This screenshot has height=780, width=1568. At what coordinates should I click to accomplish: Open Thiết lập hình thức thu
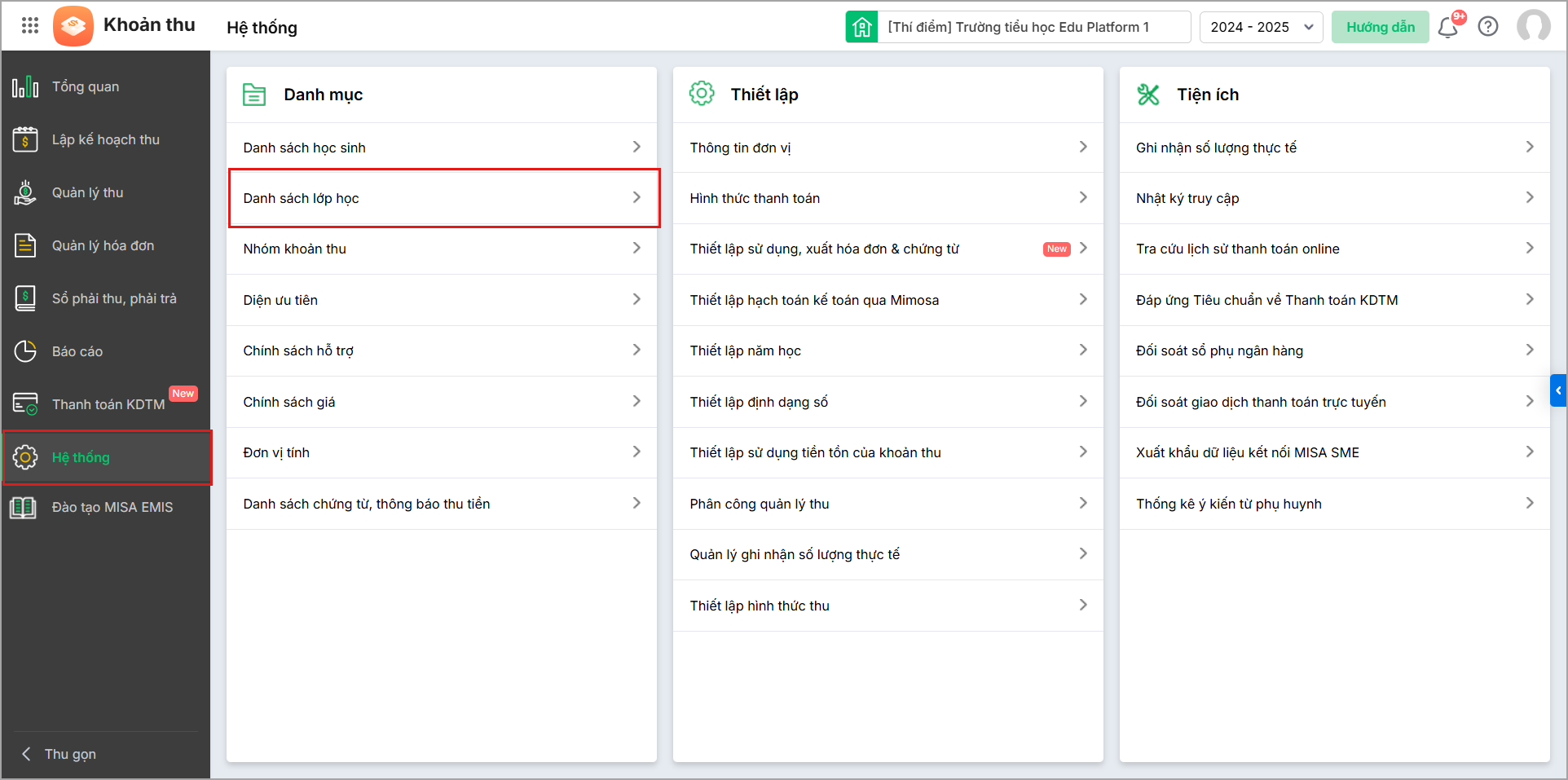pos(888,606)
